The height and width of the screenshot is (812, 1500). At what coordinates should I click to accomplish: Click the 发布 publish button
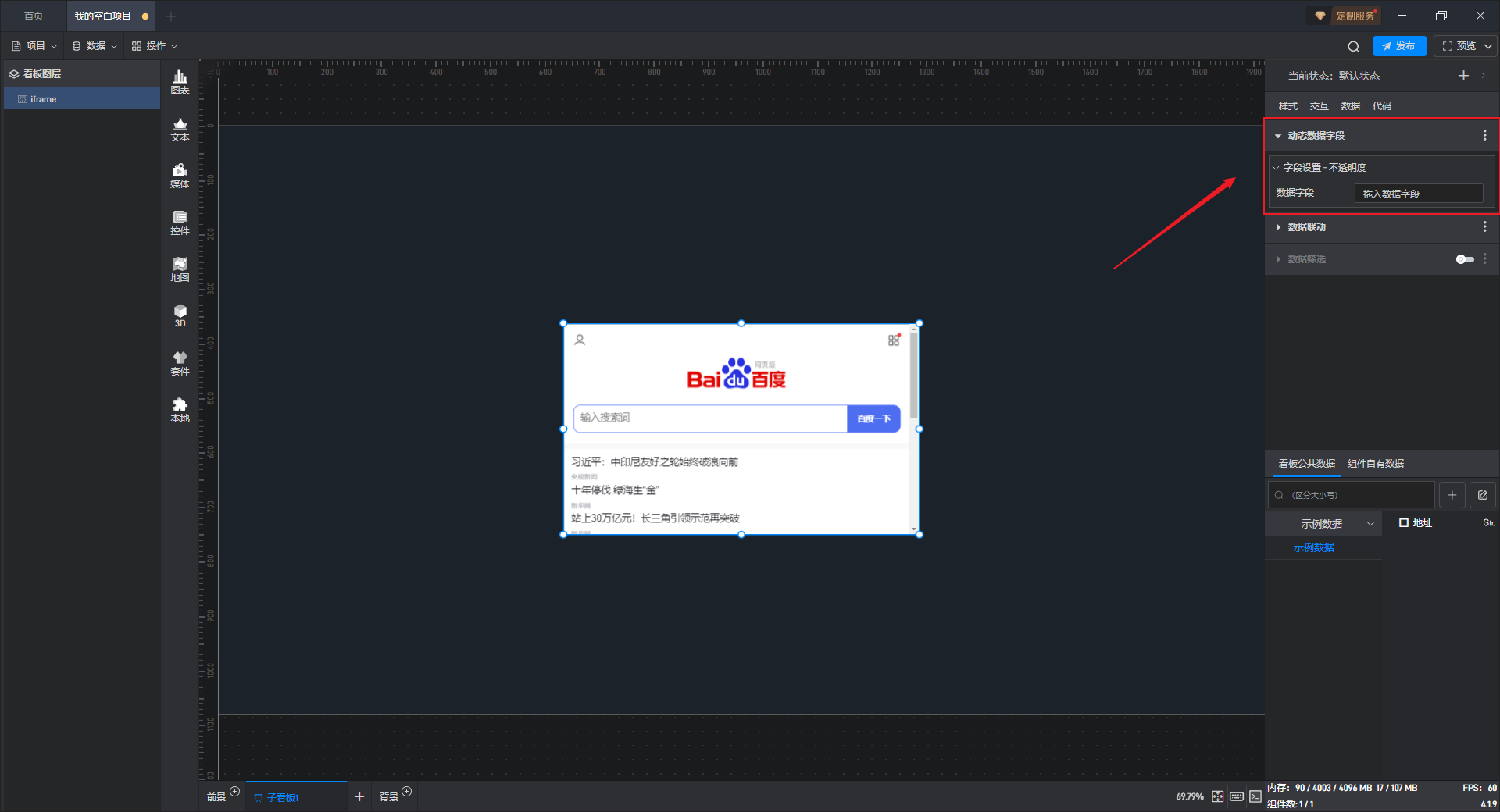click(1399, 46)
